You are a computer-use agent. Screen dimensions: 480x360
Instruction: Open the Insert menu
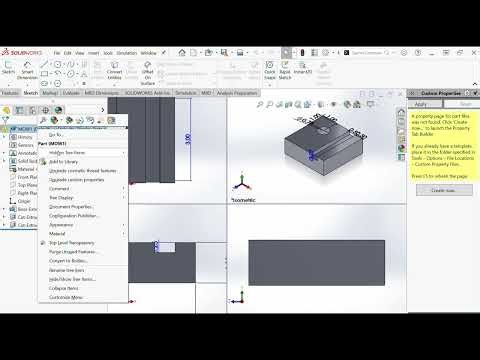(93, 53)
